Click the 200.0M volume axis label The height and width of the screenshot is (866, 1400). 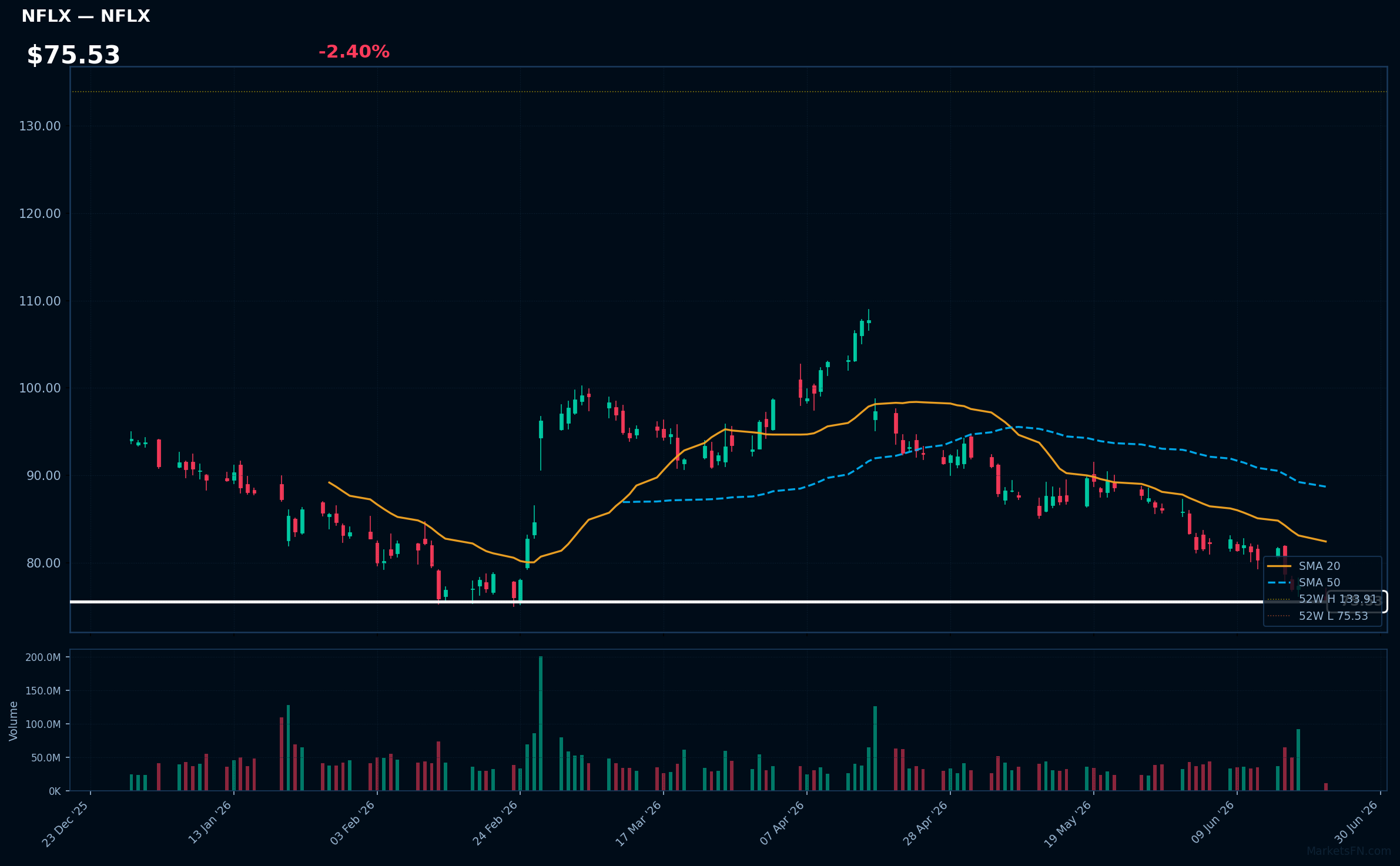coord(43,657)
